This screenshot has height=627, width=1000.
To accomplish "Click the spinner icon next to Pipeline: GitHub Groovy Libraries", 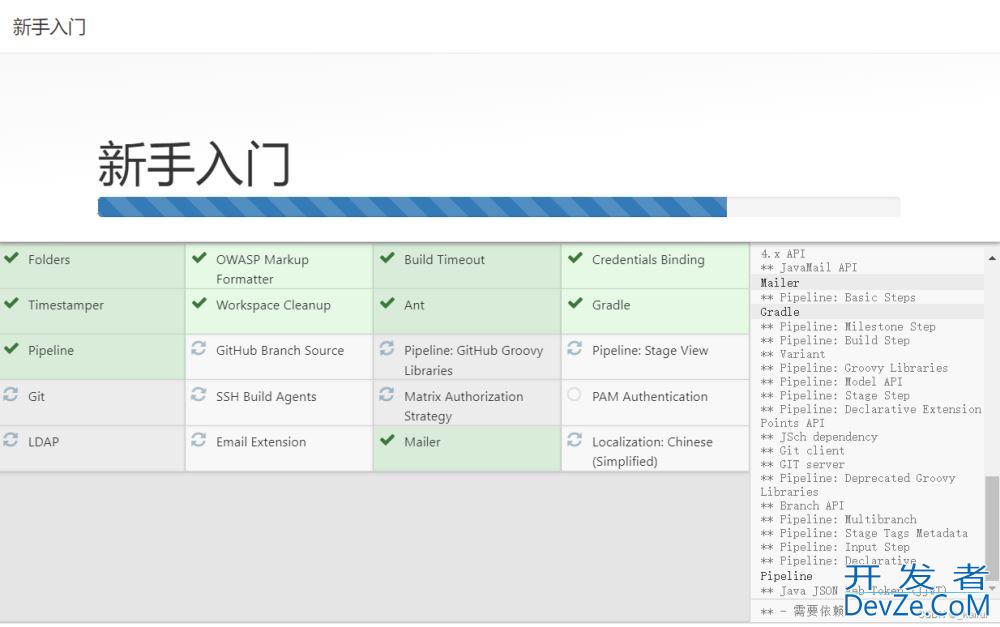I will click(x=386, y=348).
